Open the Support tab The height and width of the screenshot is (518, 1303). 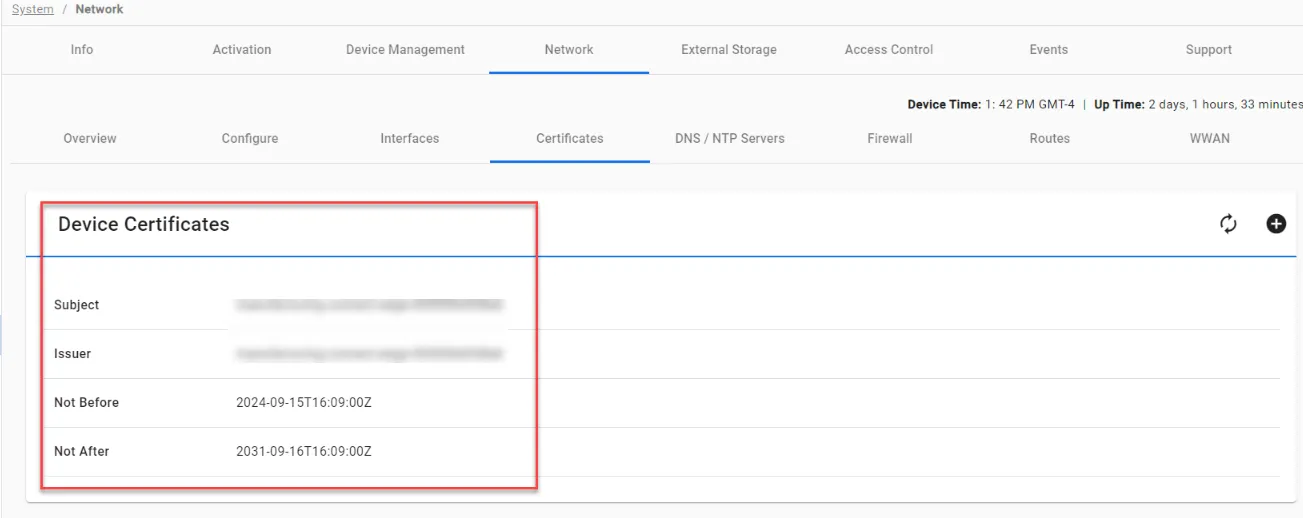(x=1209, y=49)
